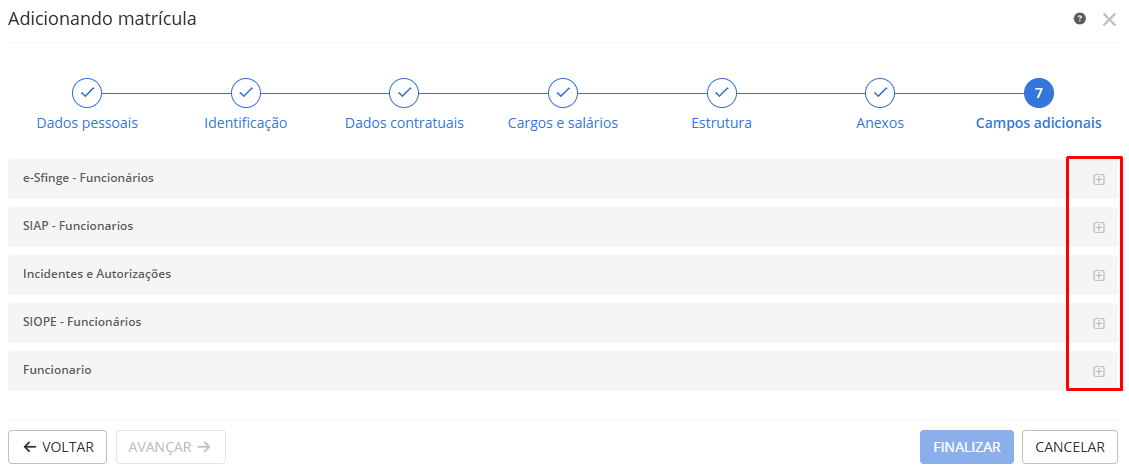This screenshot has width=1129, height=469.
Task: Click the Dados pessoais step checkmark circle
Action: [x=87, y=93]
